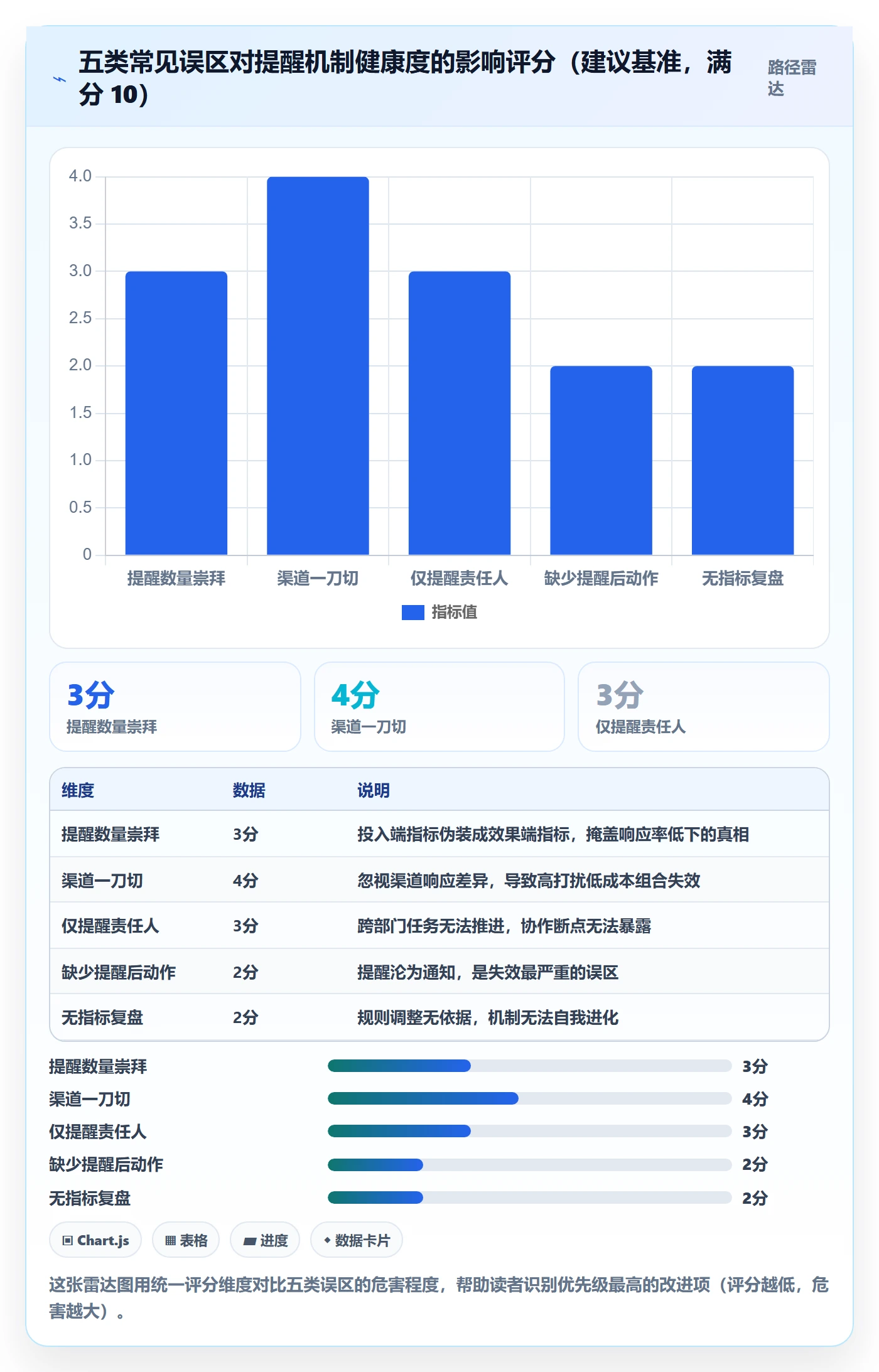
Task: Click the 渠道一刀切 progress bar
Action: pyautogui.click(x=529, y=1098)
